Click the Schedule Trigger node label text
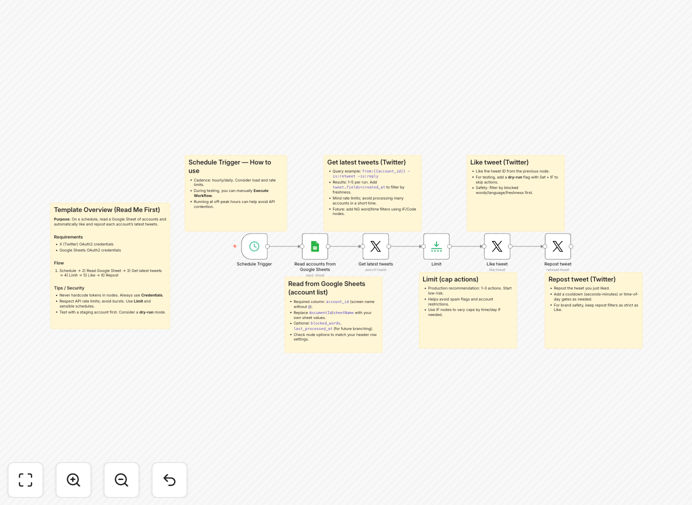The height and width of the screenshot is (505, 692). click(x=254, y=264)
